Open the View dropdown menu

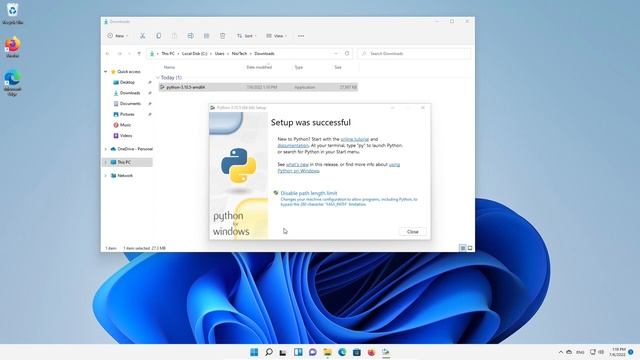pos(276,36)
